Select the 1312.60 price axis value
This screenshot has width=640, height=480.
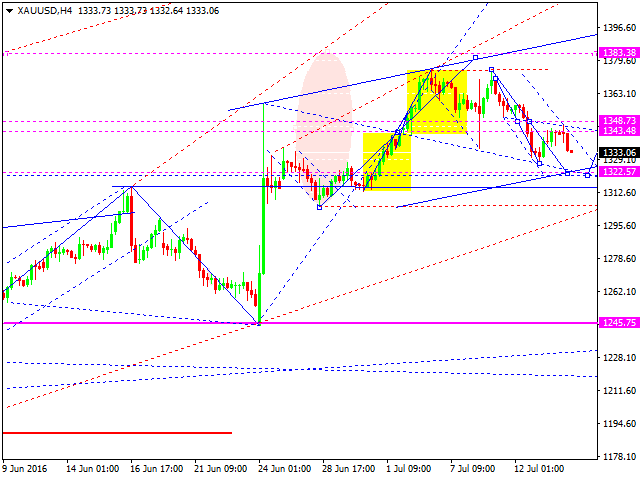coord(619,192)
